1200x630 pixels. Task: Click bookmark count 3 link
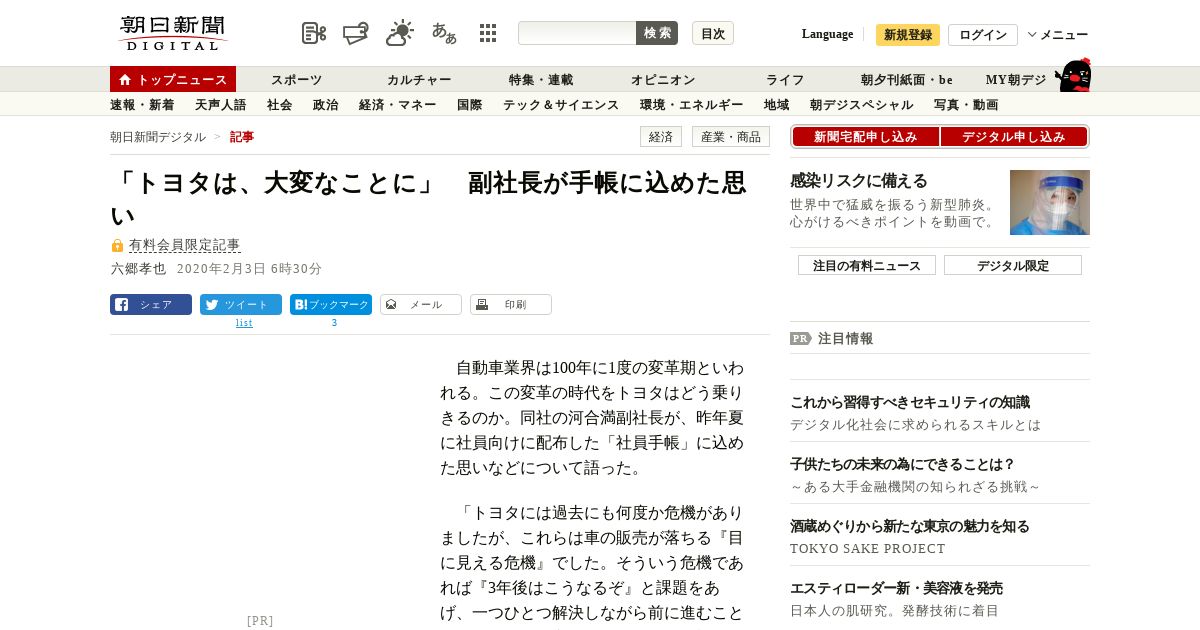tap(334, 323)
